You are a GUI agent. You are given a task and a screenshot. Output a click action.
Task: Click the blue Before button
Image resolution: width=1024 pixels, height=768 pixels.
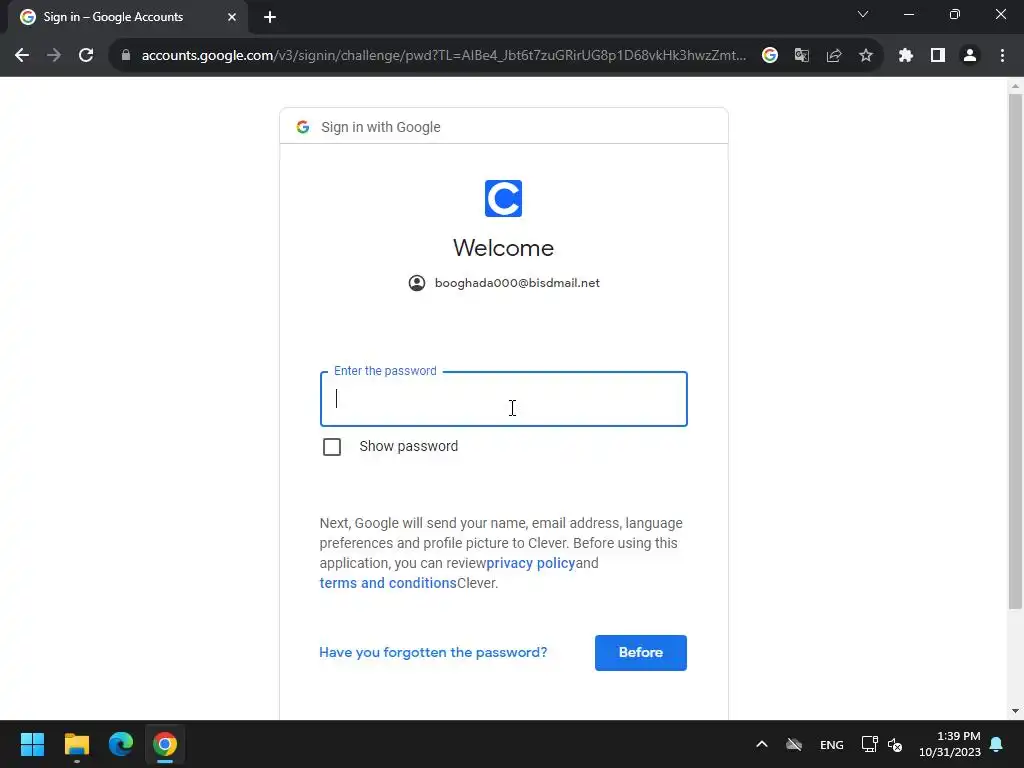click(641, 652)
